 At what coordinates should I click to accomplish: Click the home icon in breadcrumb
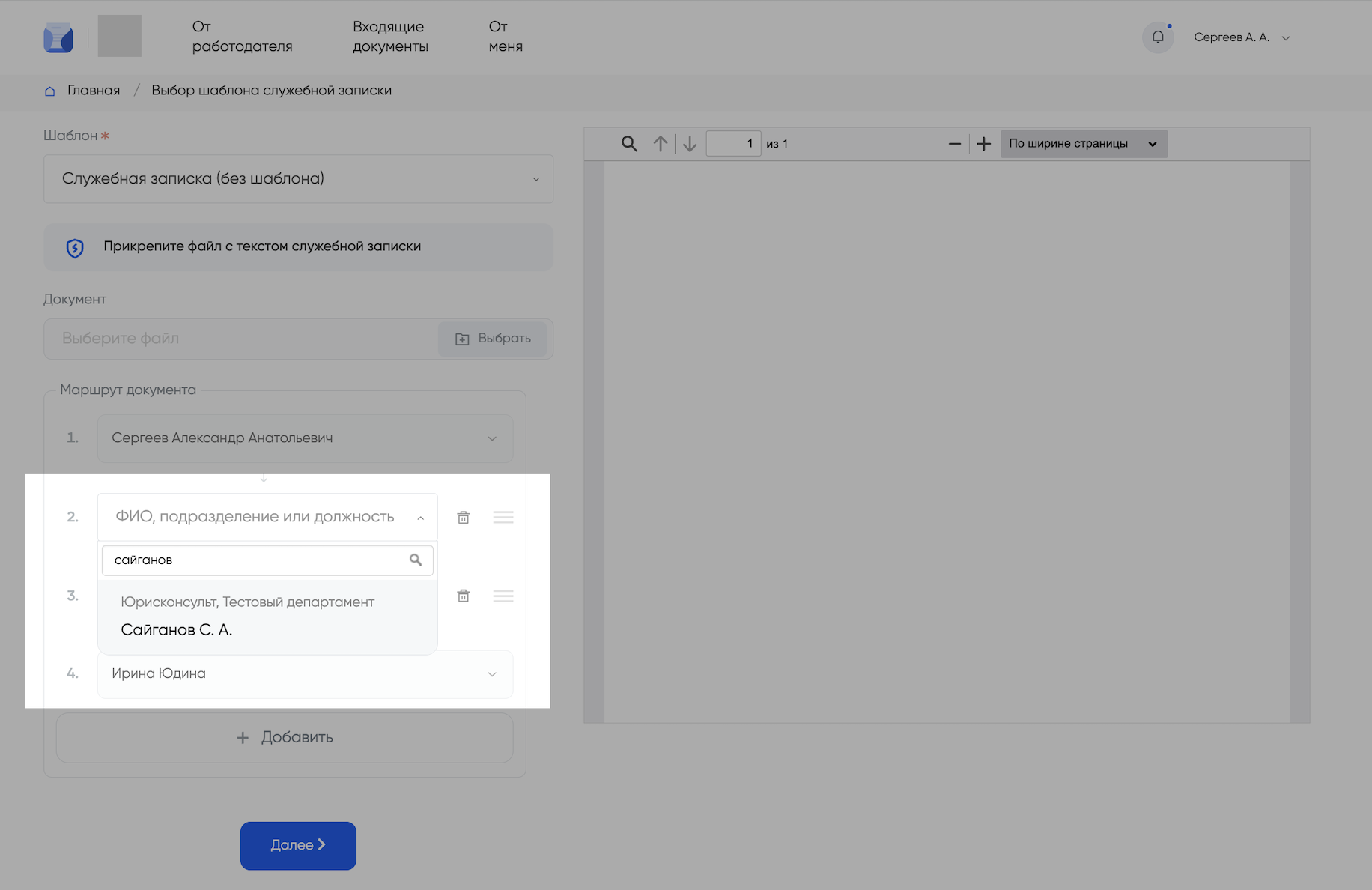tap(50, 91)
